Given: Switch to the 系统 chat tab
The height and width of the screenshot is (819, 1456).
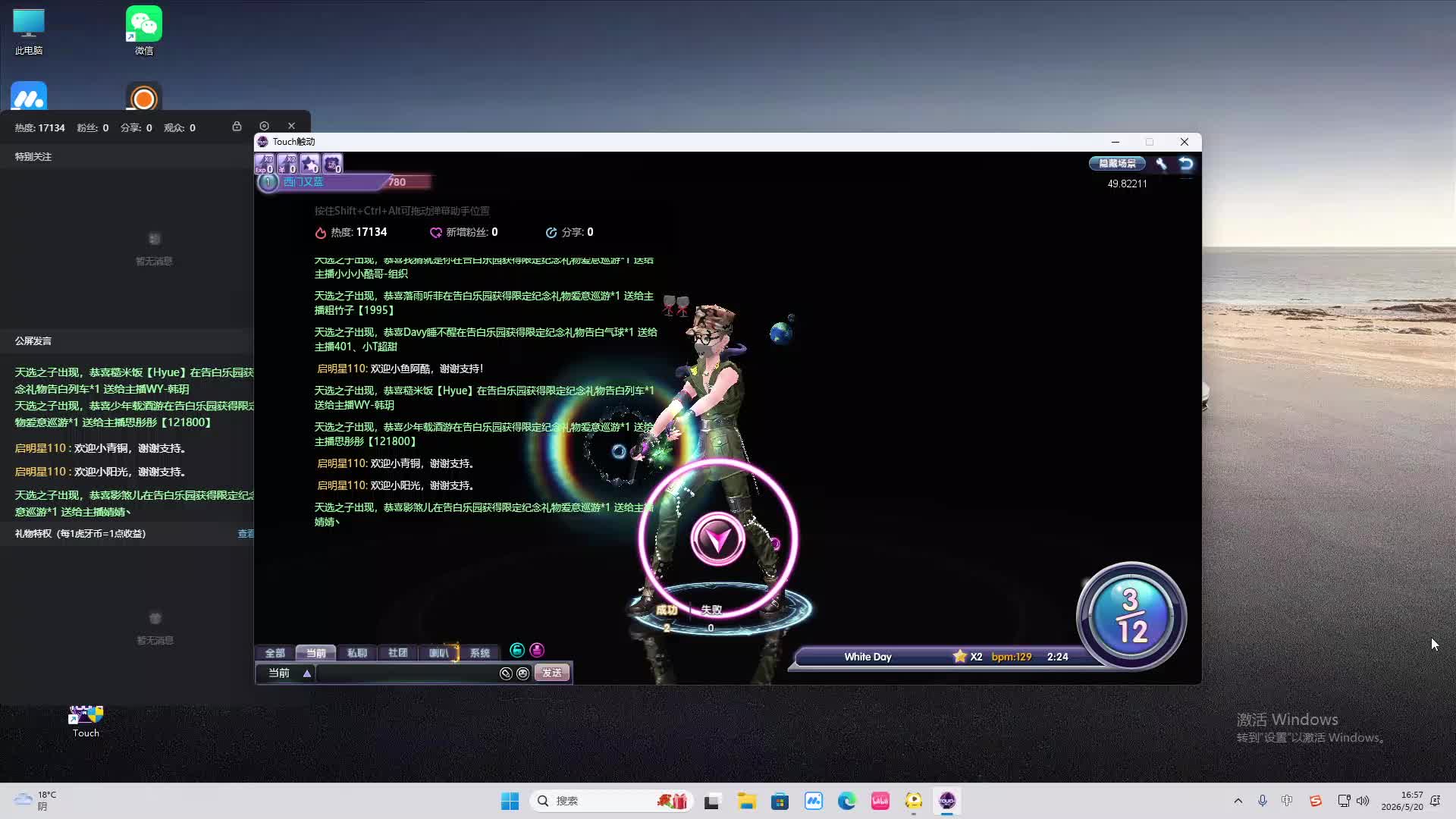Looking at the screenshot, I should click(x=479, y=653).
